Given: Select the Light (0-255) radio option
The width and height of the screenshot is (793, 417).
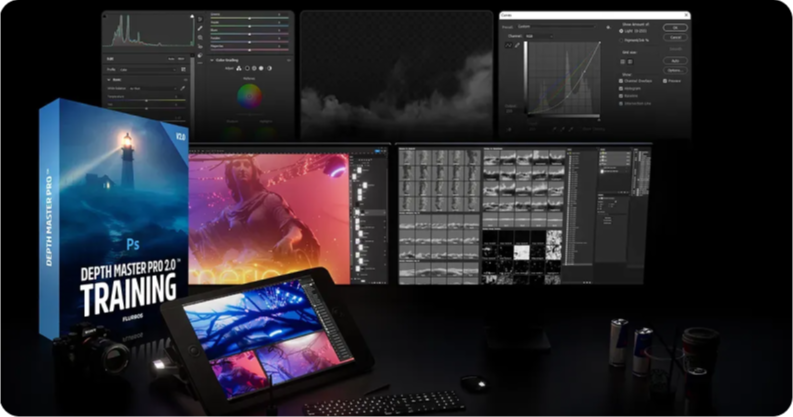Looking at the screenshot, I should pyautogui.click(x=621, y=31).
